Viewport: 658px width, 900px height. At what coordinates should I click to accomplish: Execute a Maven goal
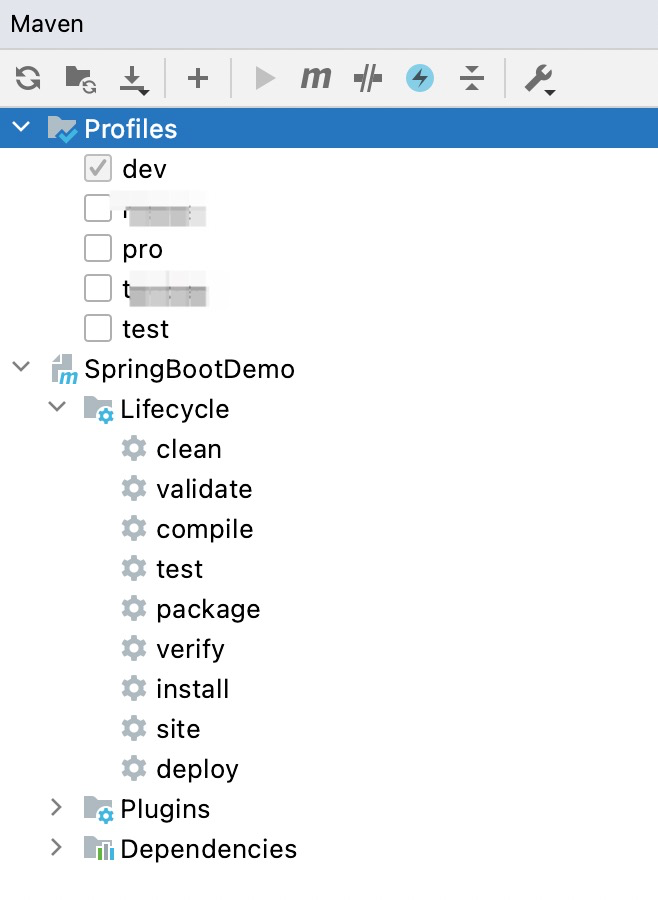315,78
